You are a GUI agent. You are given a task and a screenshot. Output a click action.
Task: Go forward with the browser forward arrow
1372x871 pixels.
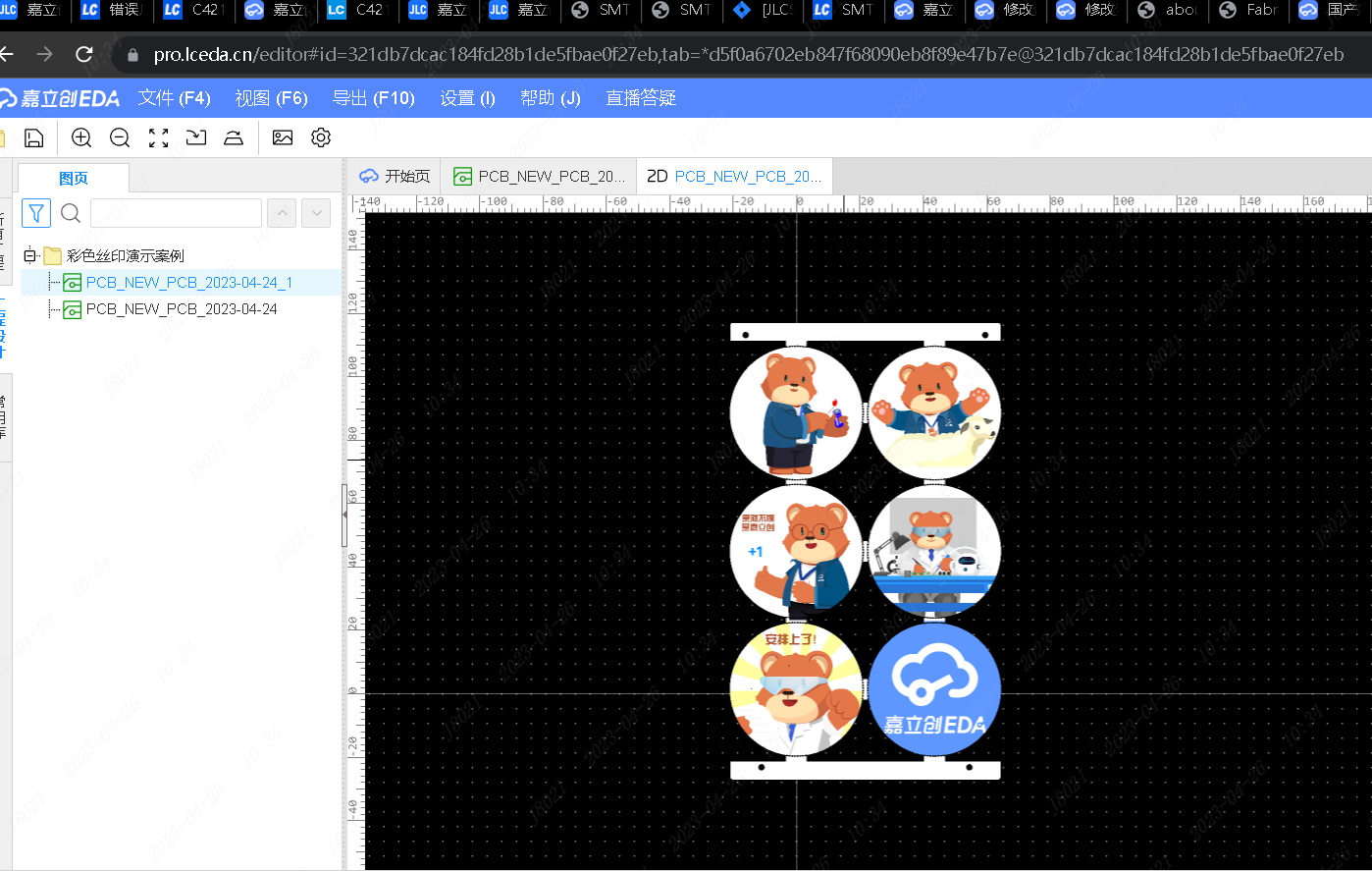pyautogui.click(x=44, y=54)
